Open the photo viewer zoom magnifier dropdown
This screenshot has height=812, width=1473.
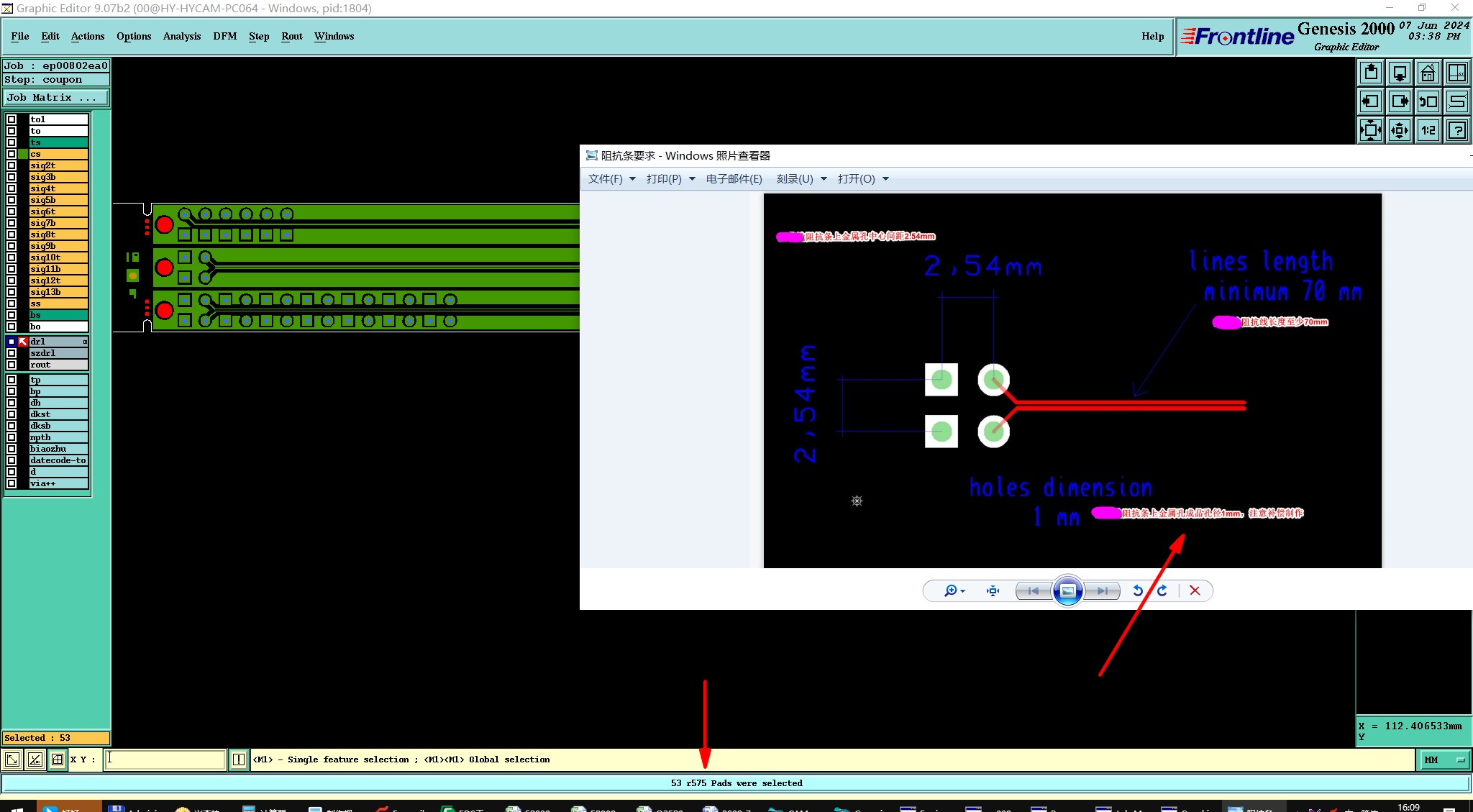(x=954, y=590)
